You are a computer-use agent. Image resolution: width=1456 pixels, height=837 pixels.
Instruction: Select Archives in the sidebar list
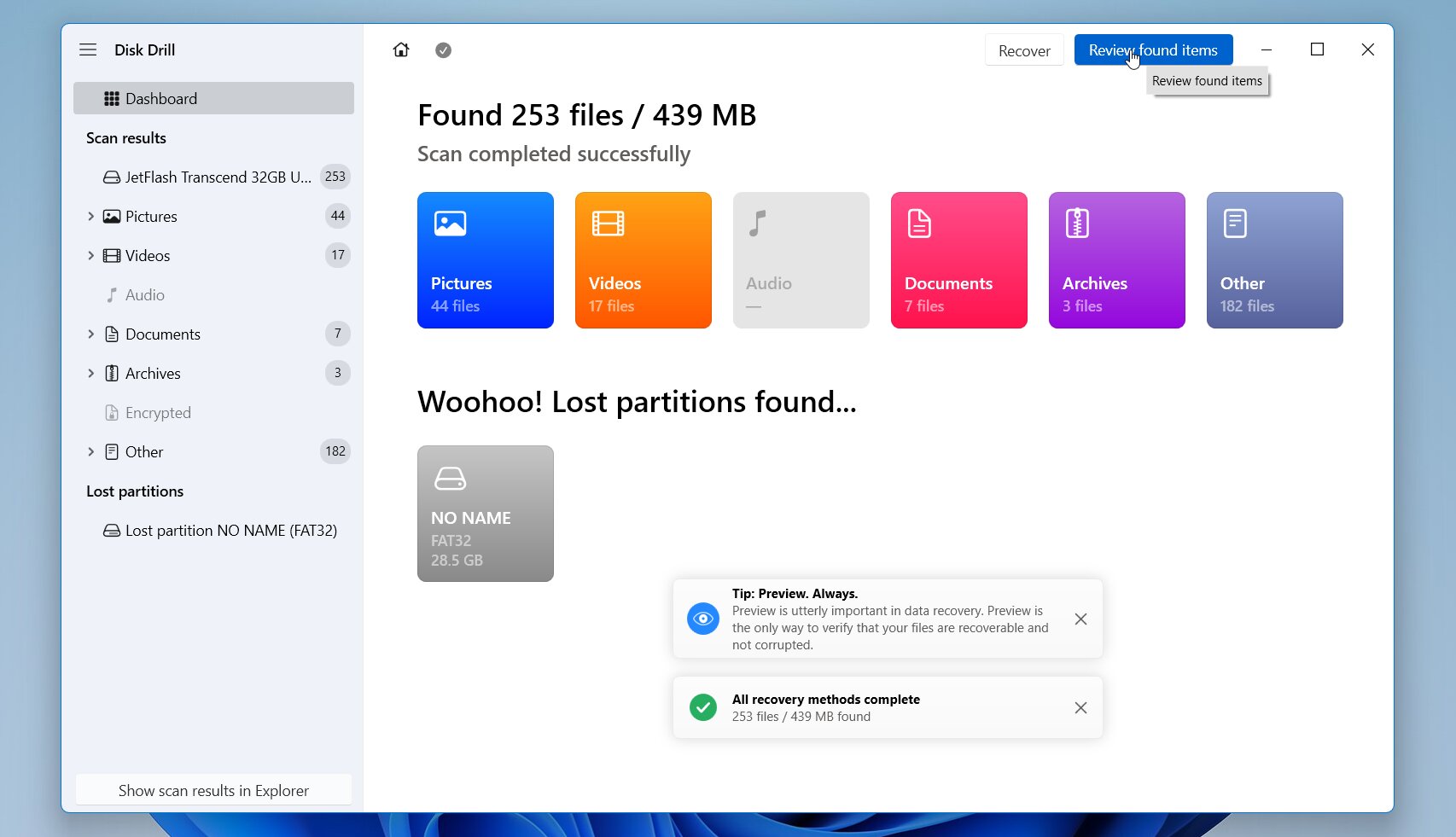tap(213, 373)
